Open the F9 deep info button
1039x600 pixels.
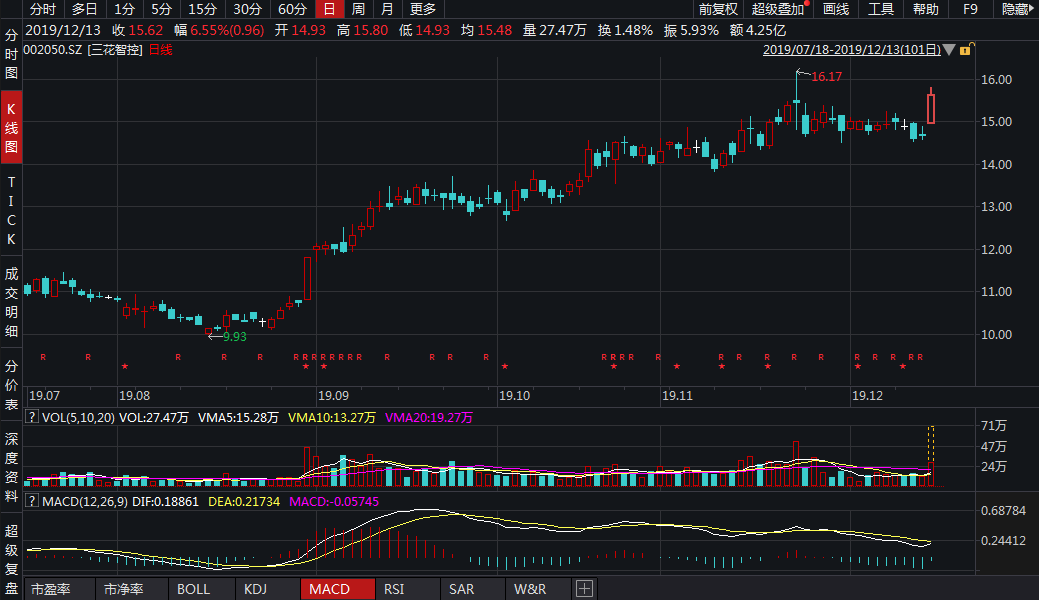pos(970,9)
